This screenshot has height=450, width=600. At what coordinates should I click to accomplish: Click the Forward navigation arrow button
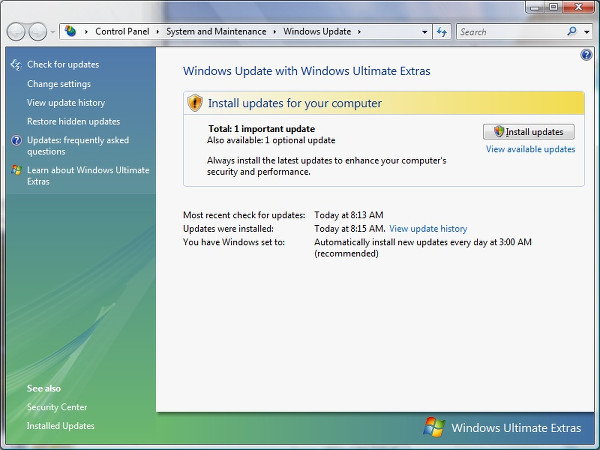(39, 32)
